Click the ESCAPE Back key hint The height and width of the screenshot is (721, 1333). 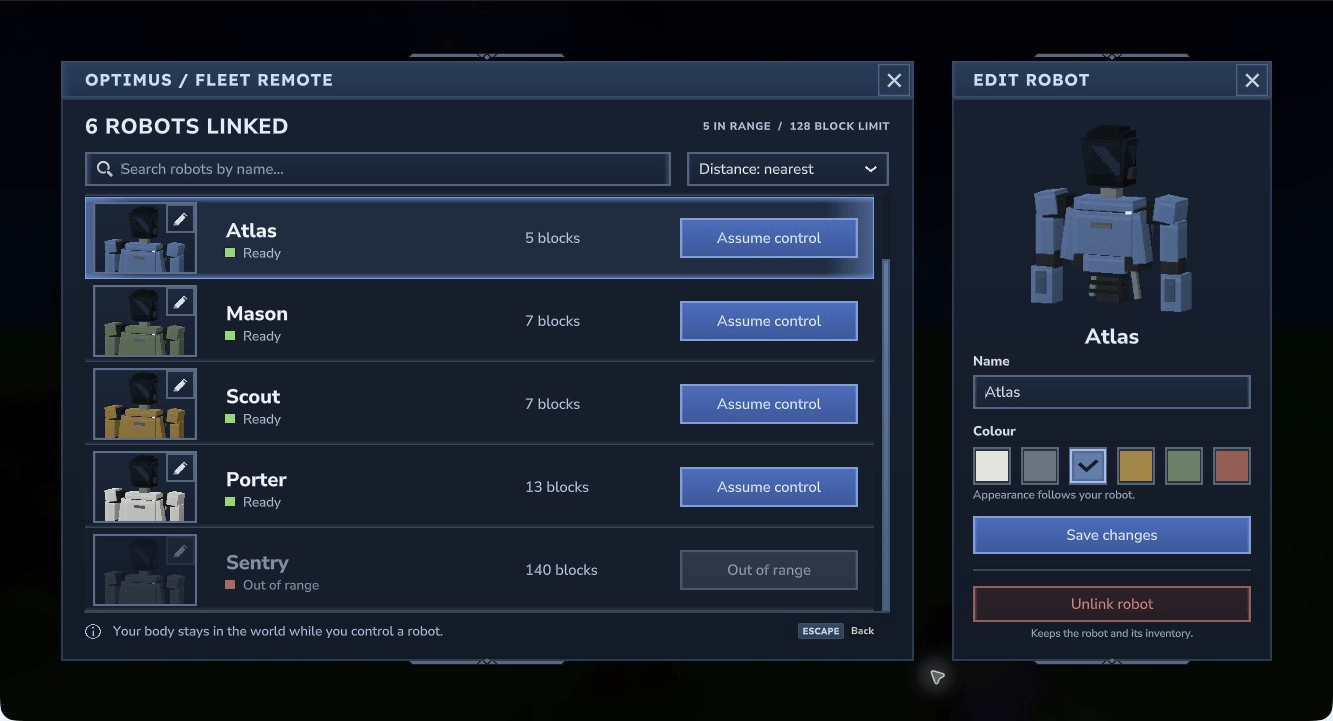point(836,631)
